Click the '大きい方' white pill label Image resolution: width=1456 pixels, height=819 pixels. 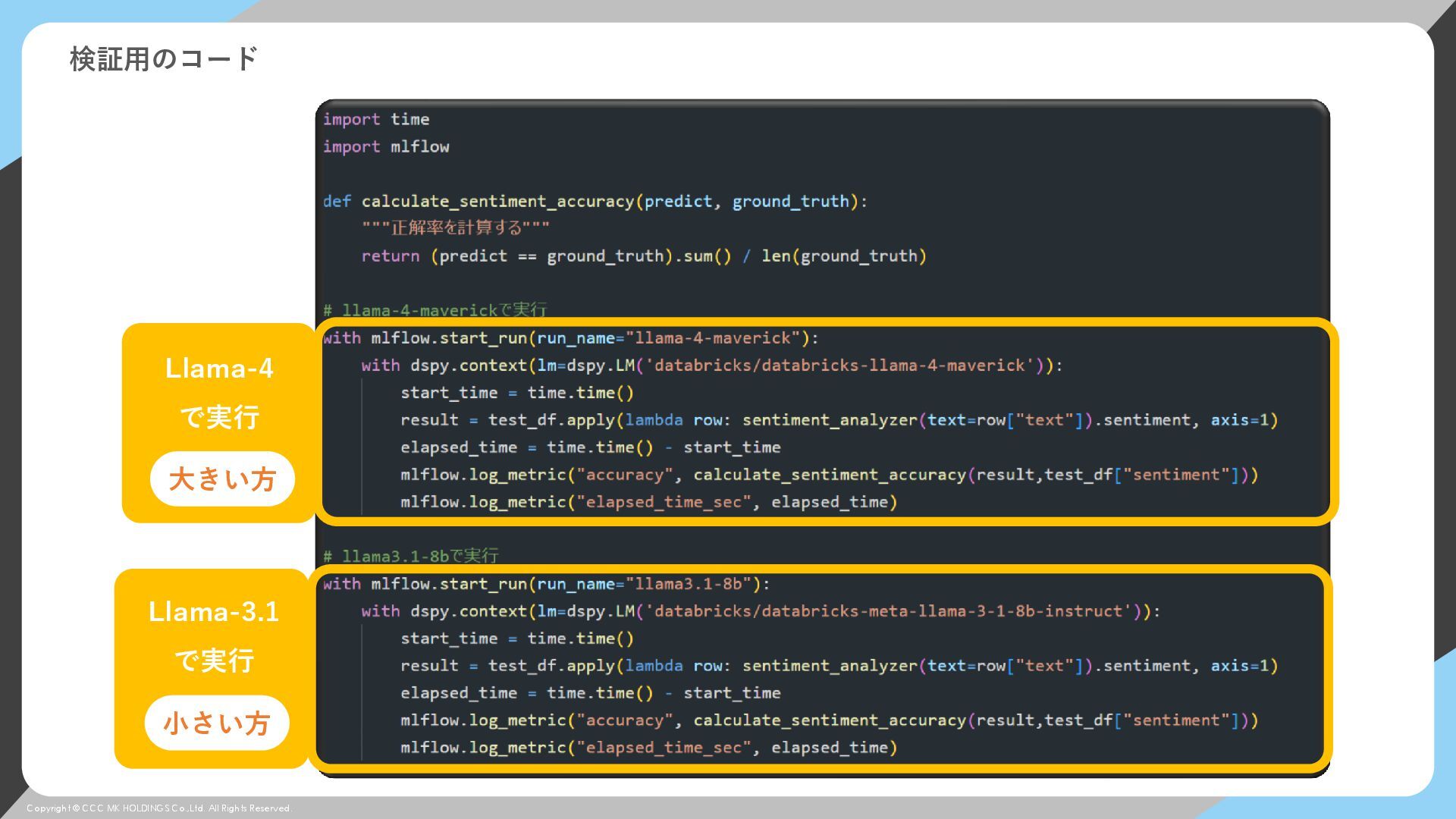[x=222, y=479]
